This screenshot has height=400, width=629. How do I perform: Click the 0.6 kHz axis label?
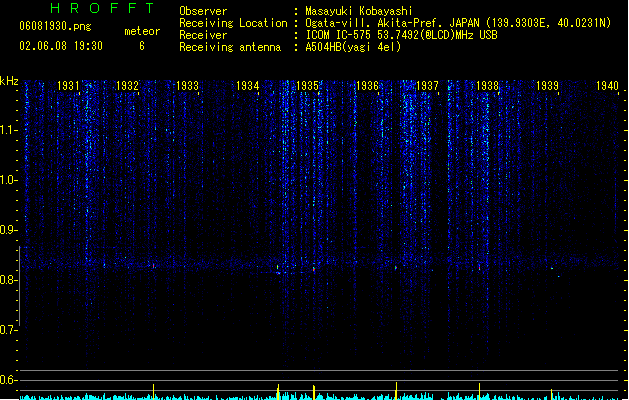(x=8, y=380)
